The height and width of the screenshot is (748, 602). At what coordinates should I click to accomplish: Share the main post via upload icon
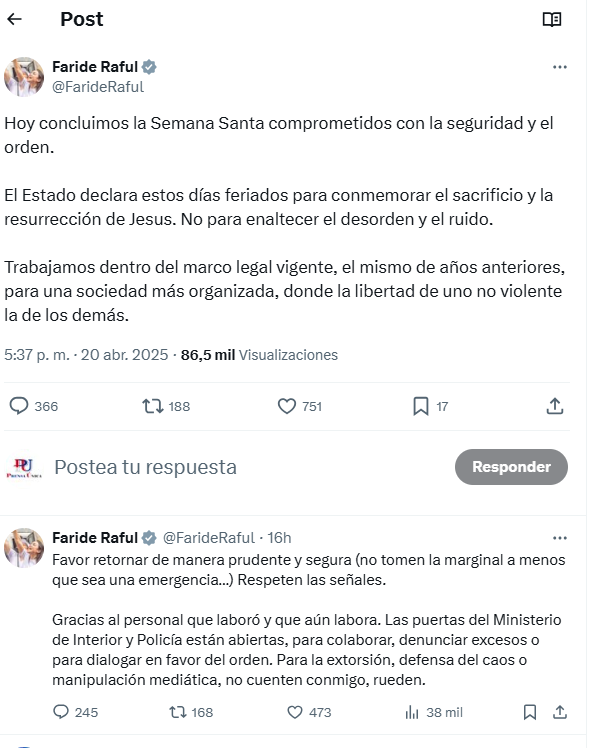pyautogui.click(x=555, y=406)
